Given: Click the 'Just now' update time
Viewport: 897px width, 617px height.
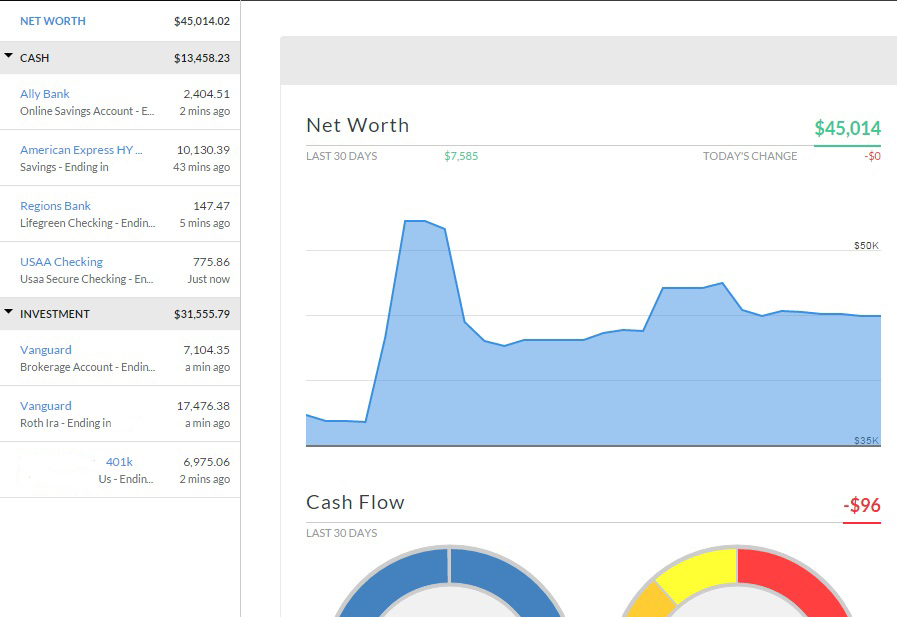Looking at the screenshot, I should (x=208, y=279).
